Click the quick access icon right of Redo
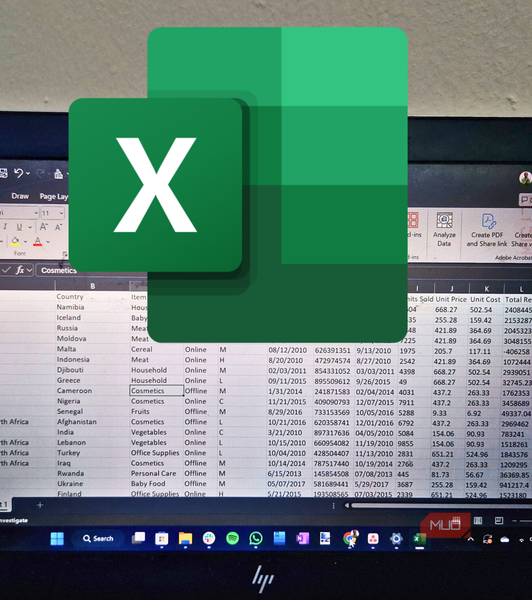532x600 pixels. 59,174
